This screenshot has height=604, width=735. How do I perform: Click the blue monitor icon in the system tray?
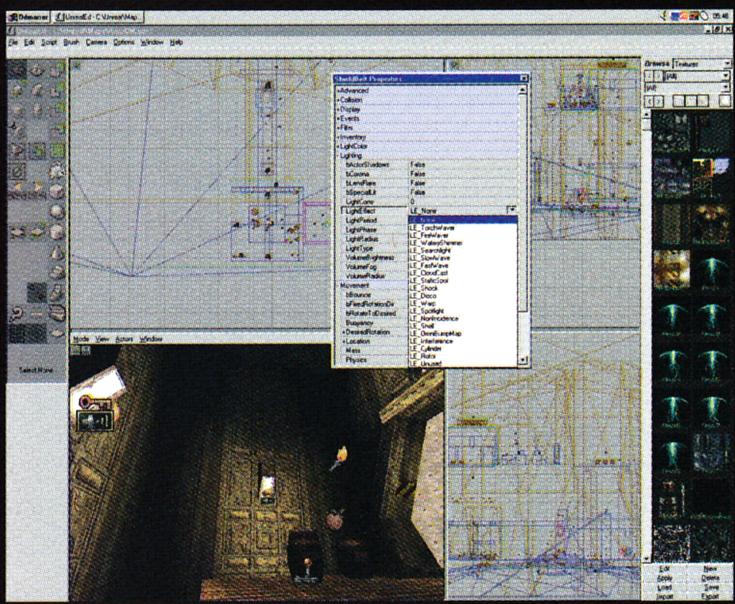(x=675, y=16)
